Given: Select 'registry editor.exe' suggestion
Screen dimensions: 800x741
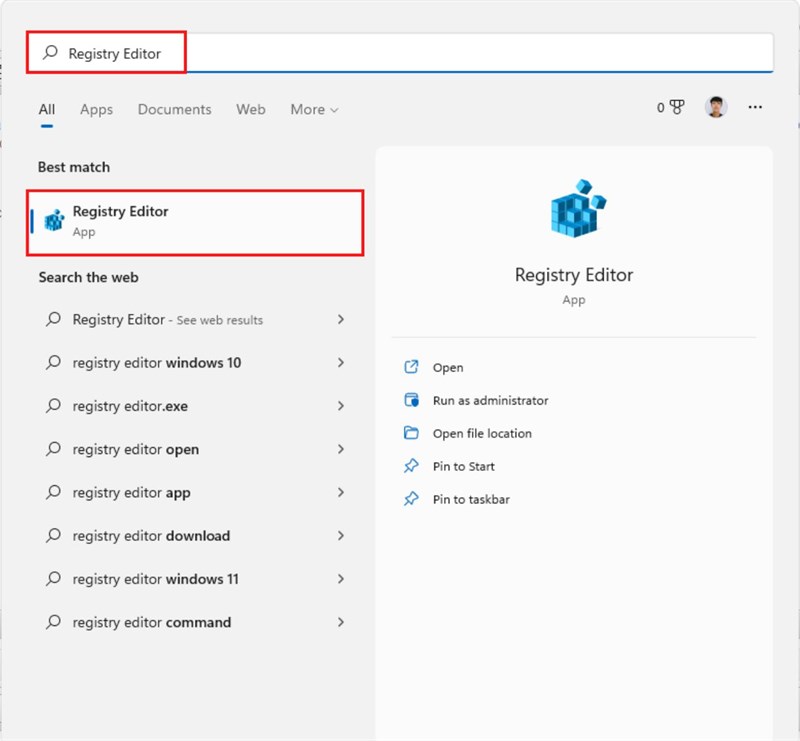Looking at the screenshot, I should (x=195, y=406).
